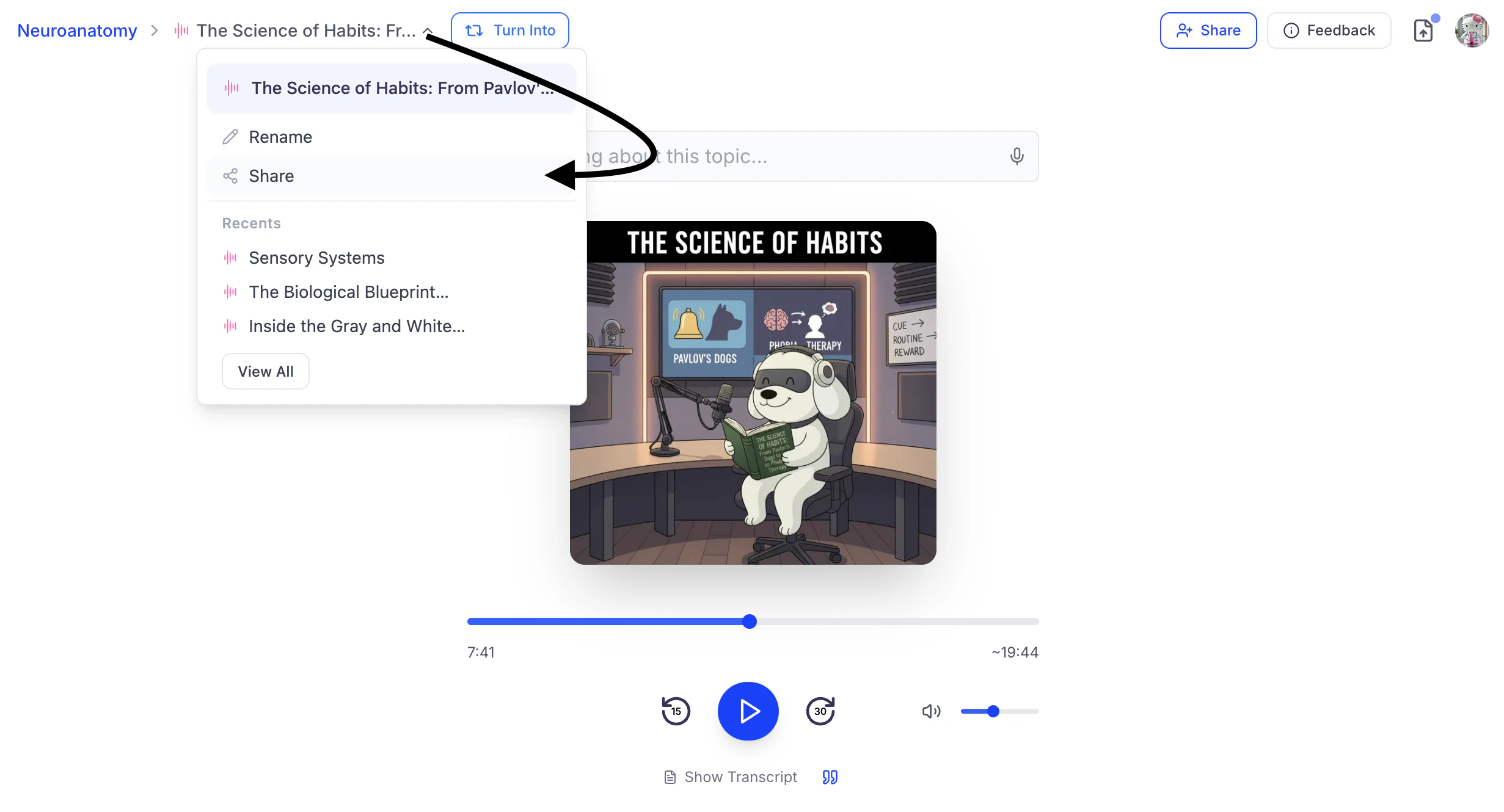Go to Neuroanatomy breadcrumb link
Screen dimensions: 1504x812
pos(77,31)
